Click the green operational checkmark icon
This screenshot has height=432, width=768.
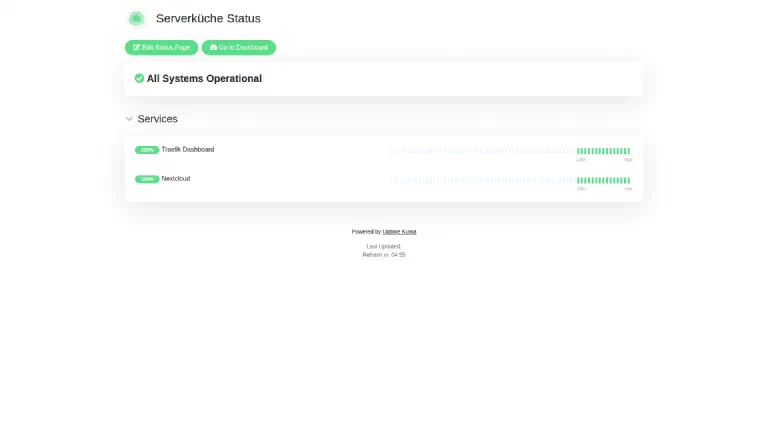coord(139,78)
